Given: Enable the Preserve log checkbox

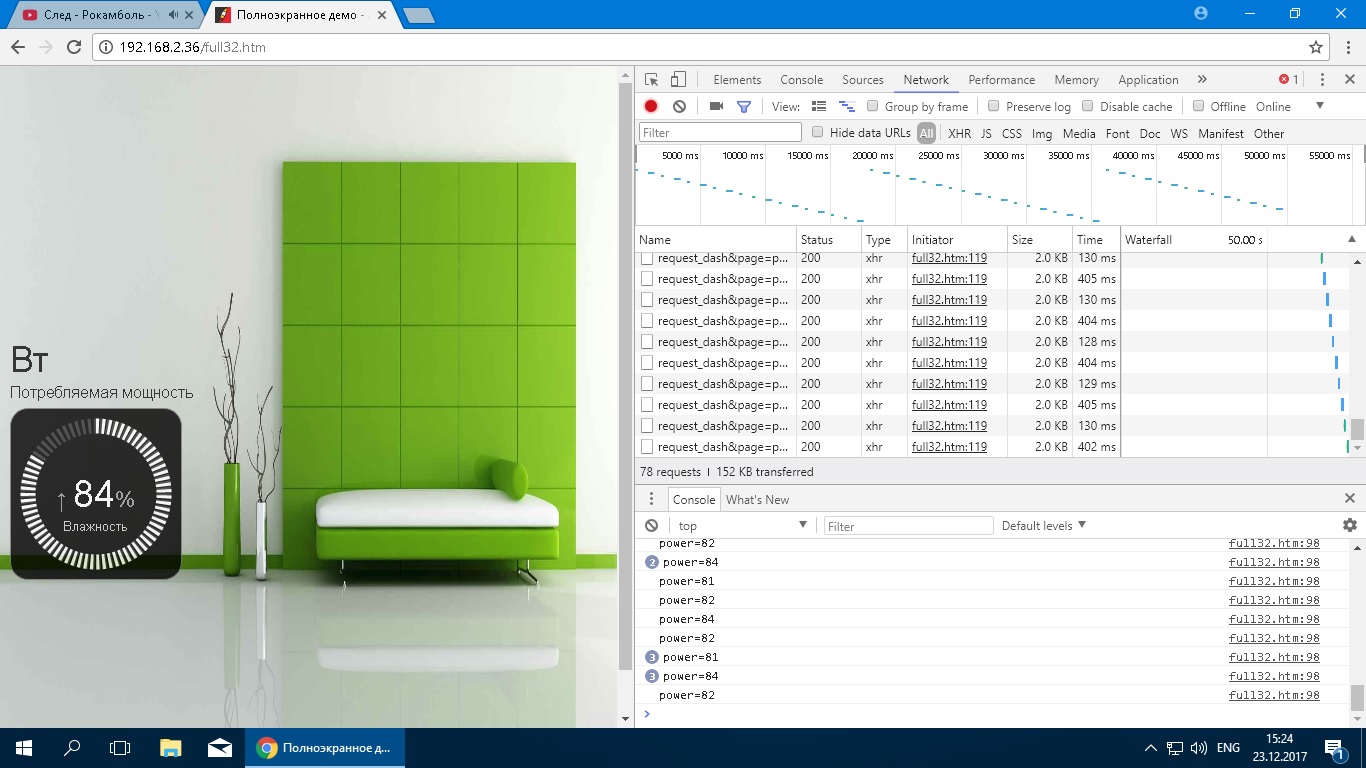Looking at the screenshot, I should (993, 106).
